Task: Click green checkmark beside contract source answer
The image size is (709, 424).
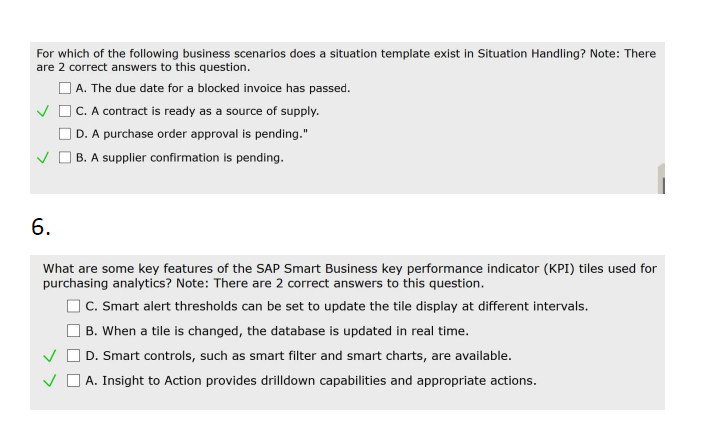Action: pos(42,111)
